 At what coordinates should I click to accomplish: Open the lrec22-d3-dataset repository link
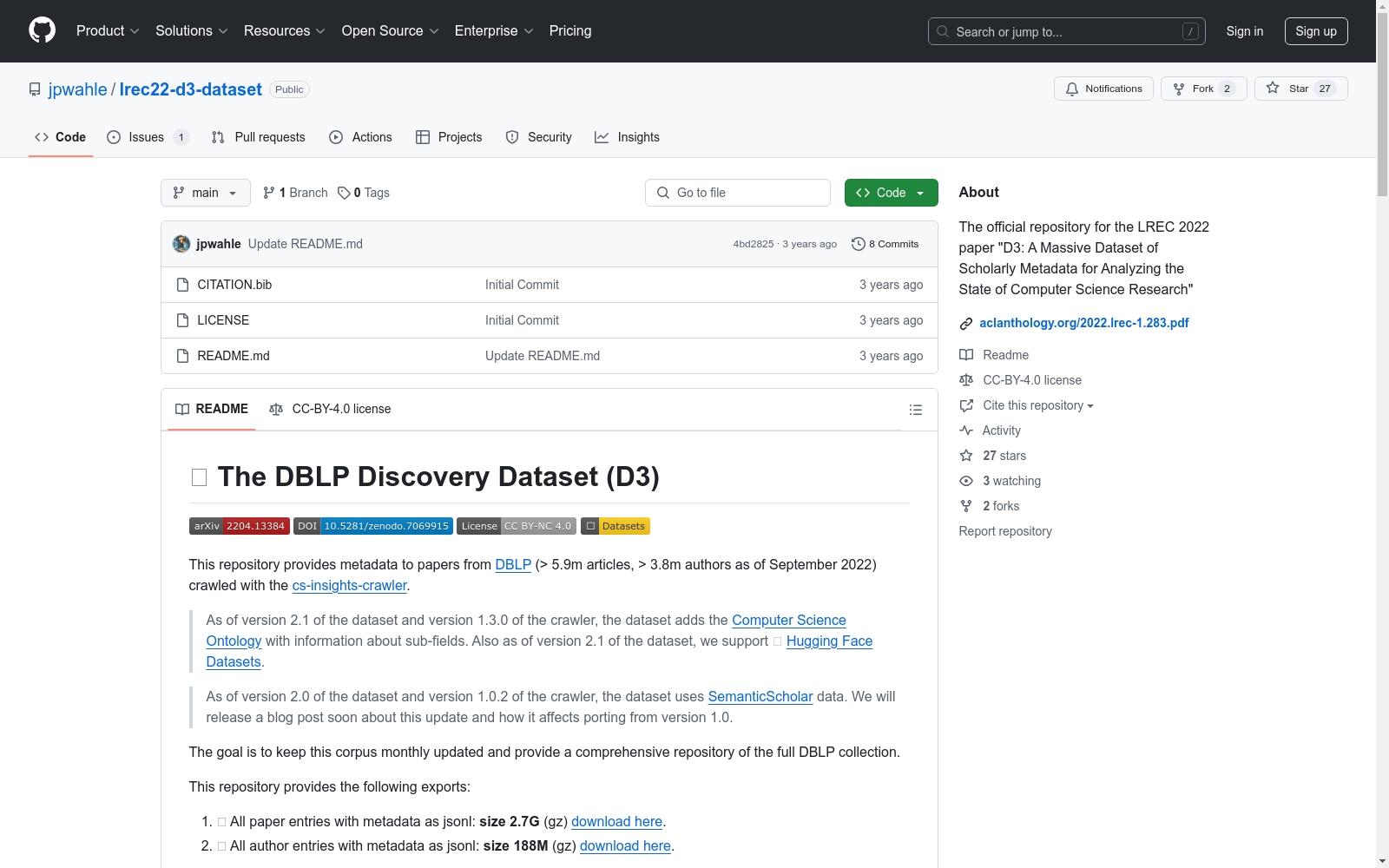pyautogui.click(x=190, y=89)
